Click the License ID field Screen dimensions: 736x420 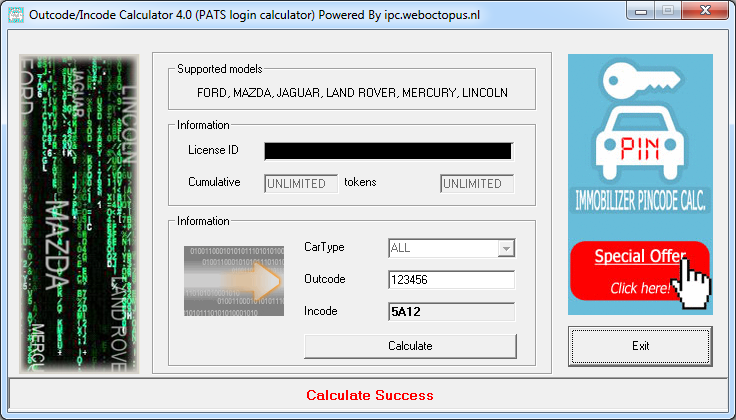pos(388,151)
